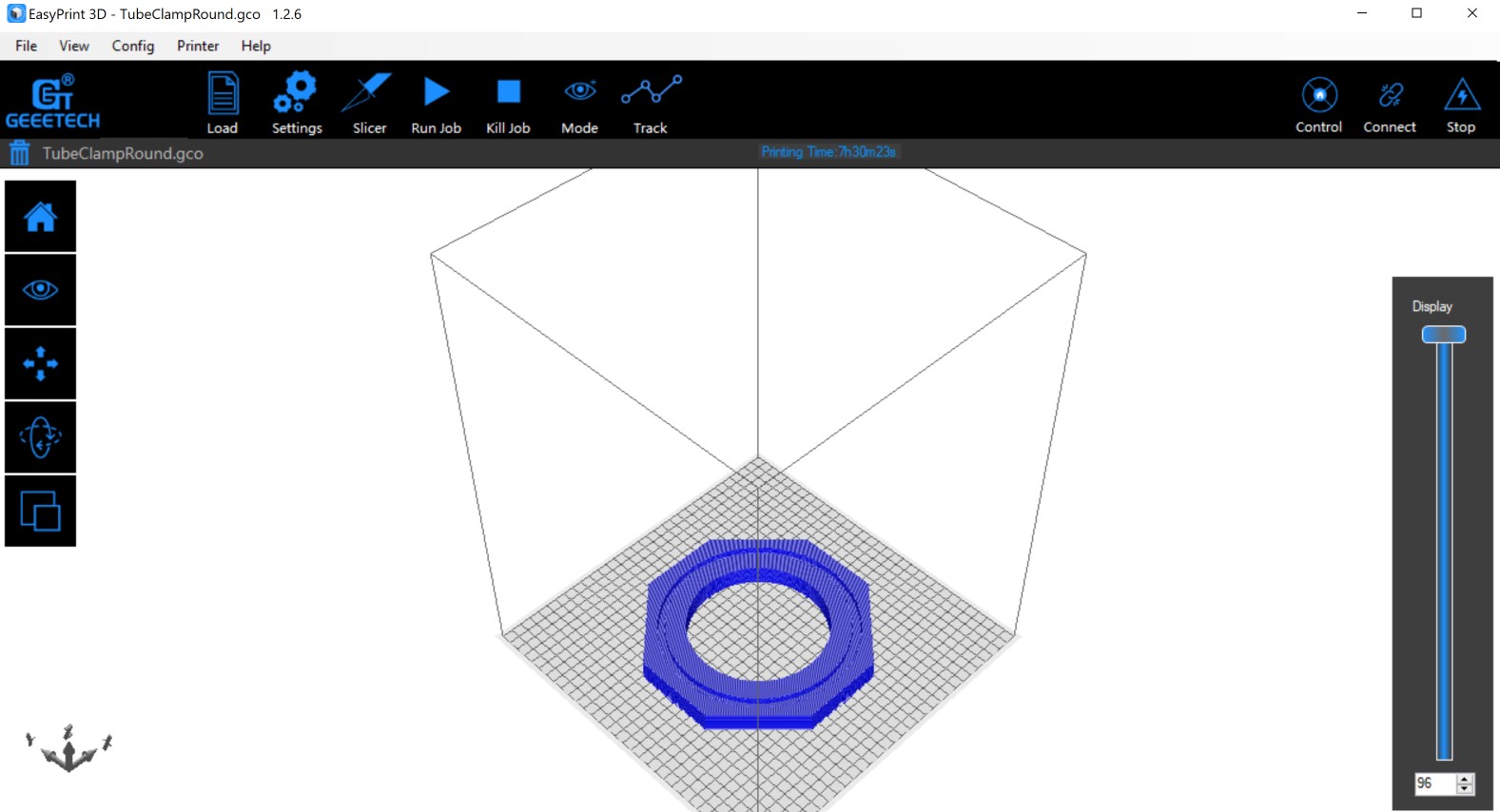1500x812 pixels.
Task: Open the Settings gears icon
Action: coord(296,103)
